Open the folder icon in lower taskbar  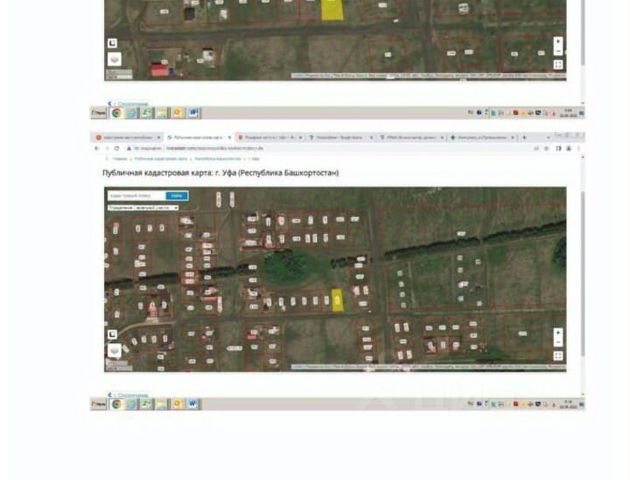point(162,404)
